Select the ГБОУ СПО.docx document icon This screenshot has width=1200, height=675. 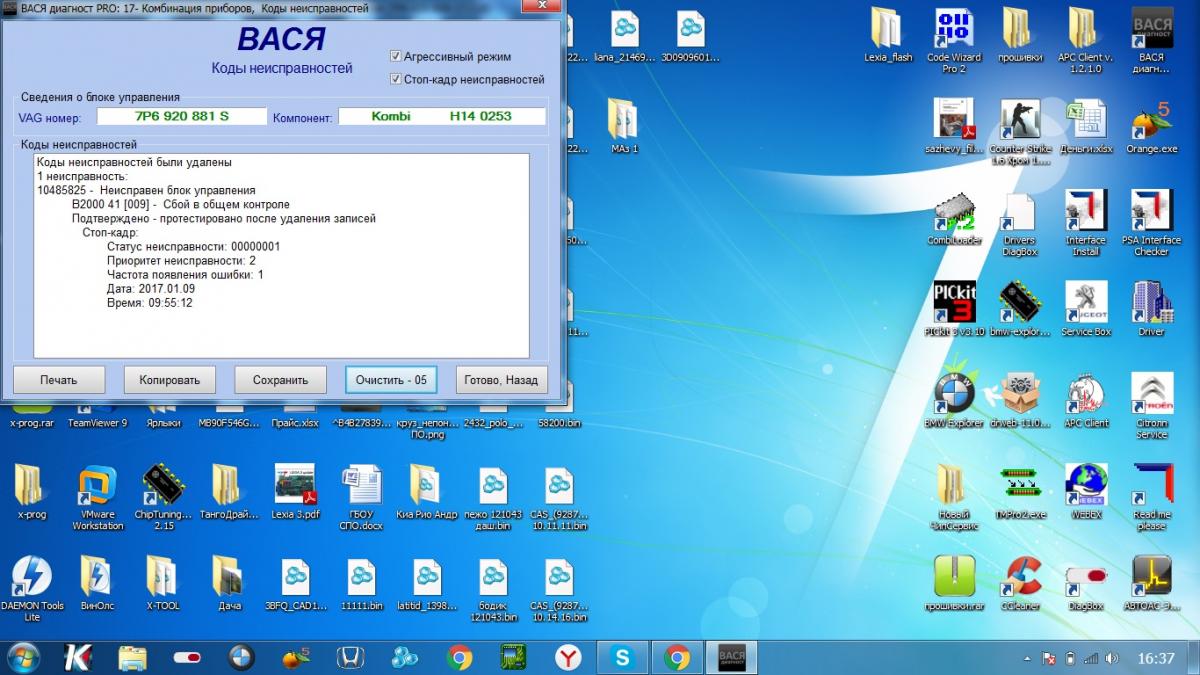[361, 497]
